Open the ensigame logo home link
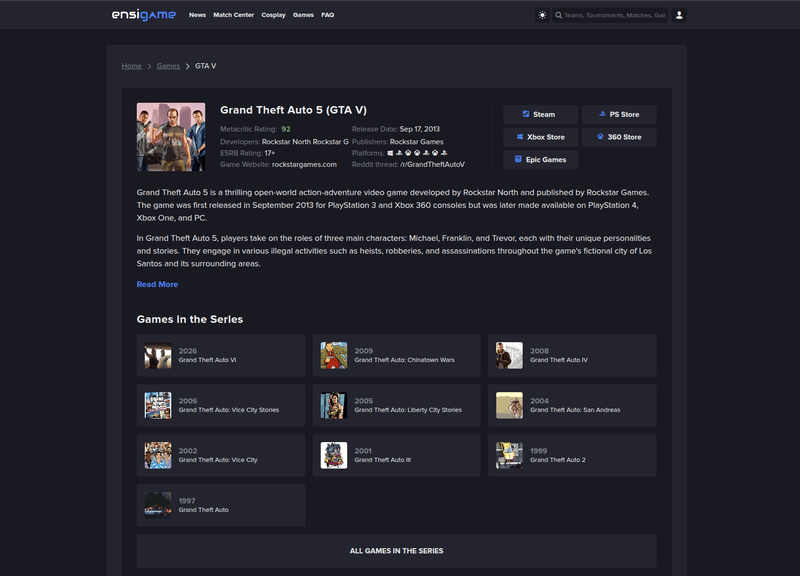The image size is (800, 576). pyautogui.click(x=143, y=15)
